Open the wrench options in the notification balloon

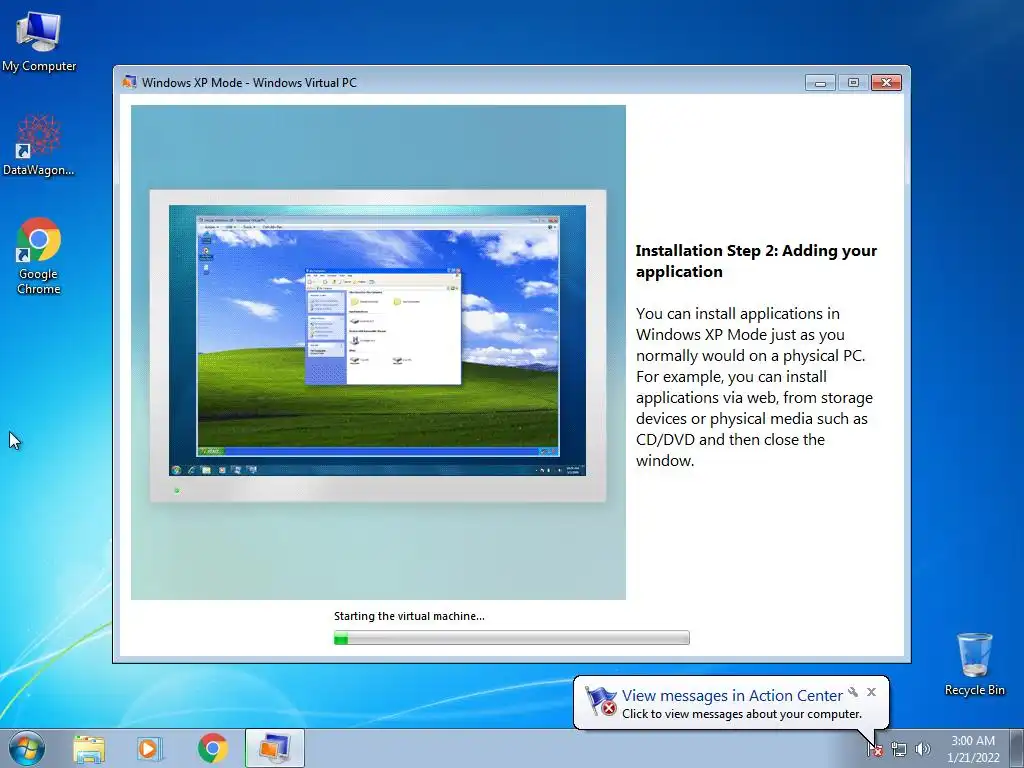(x=853, y=692)
